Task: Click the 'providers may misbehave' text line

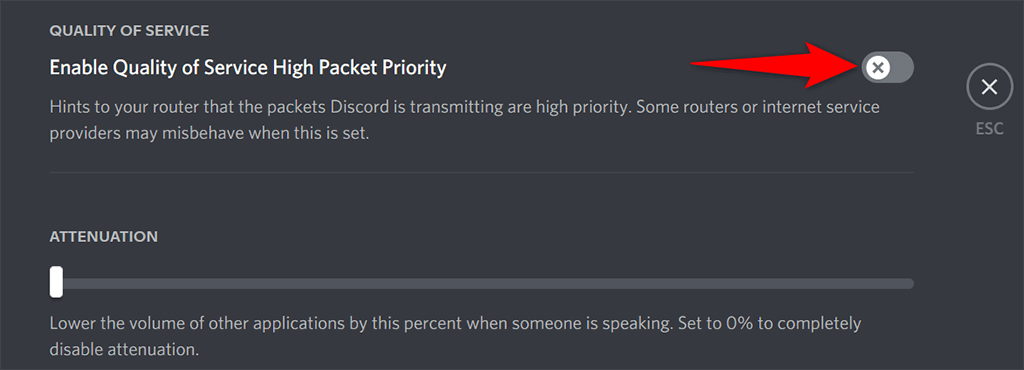Action: (x=210, y=136)
